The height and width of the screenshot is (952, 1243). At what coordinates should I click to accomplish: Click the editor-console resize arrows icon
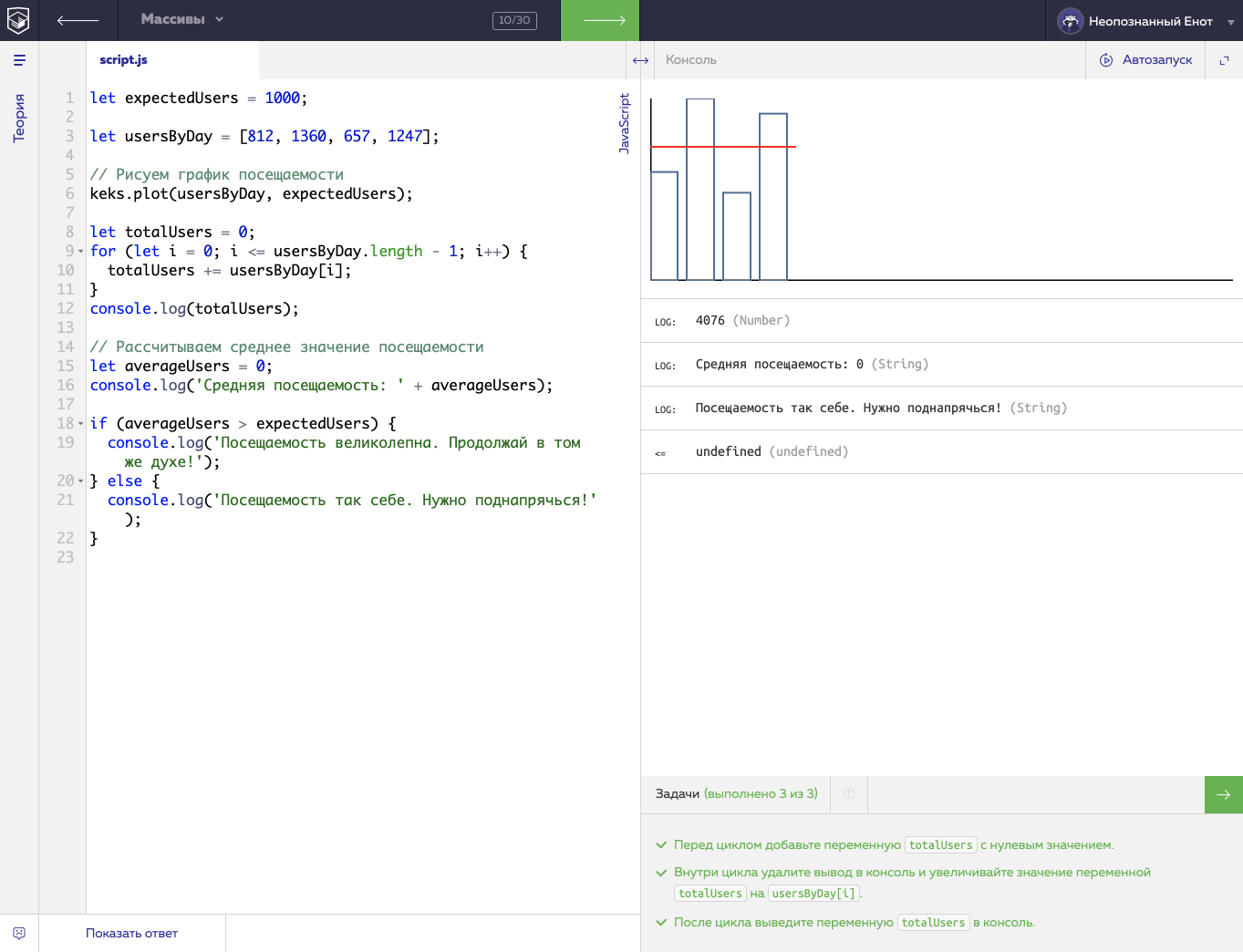[640, 60]
